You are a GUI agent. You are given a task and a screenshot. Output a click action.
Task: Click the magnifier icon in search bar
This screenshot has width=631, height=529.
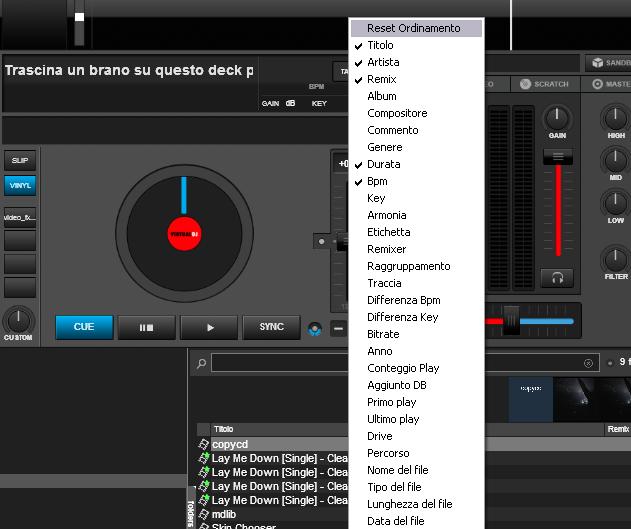pos(202,364)
